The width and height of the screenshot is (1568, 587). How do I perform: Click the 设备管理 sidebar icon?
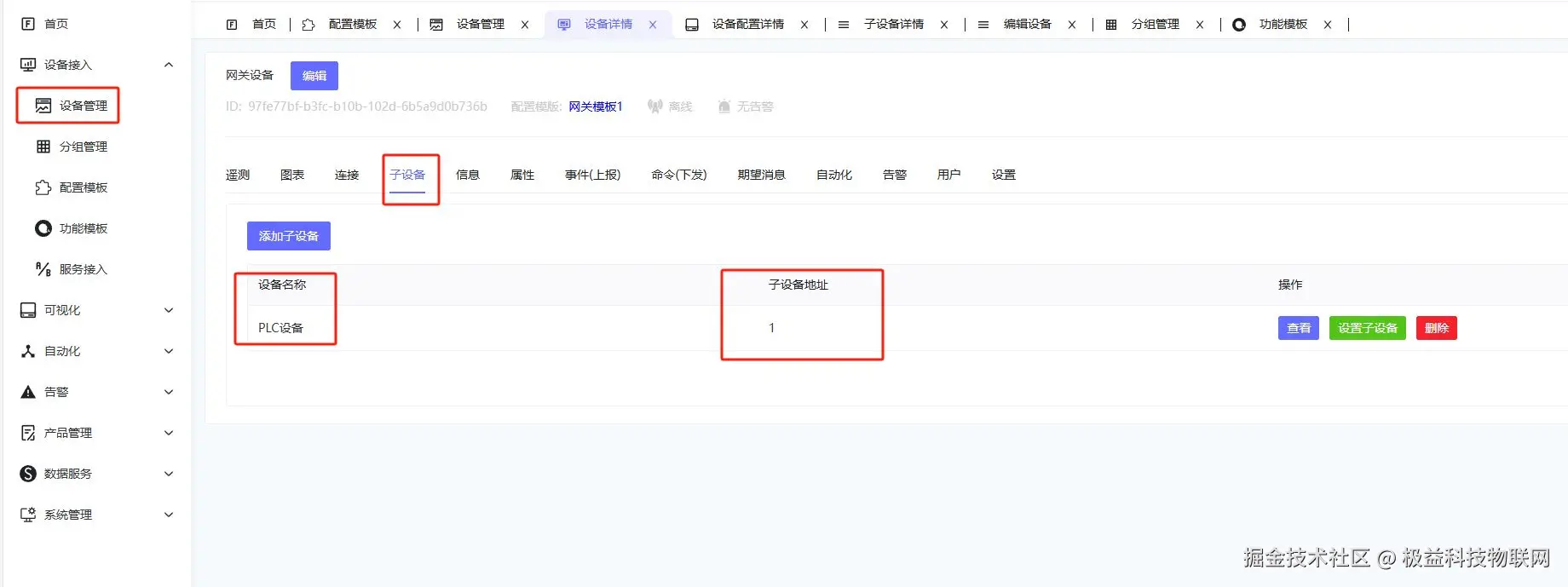tap(43, 106)
